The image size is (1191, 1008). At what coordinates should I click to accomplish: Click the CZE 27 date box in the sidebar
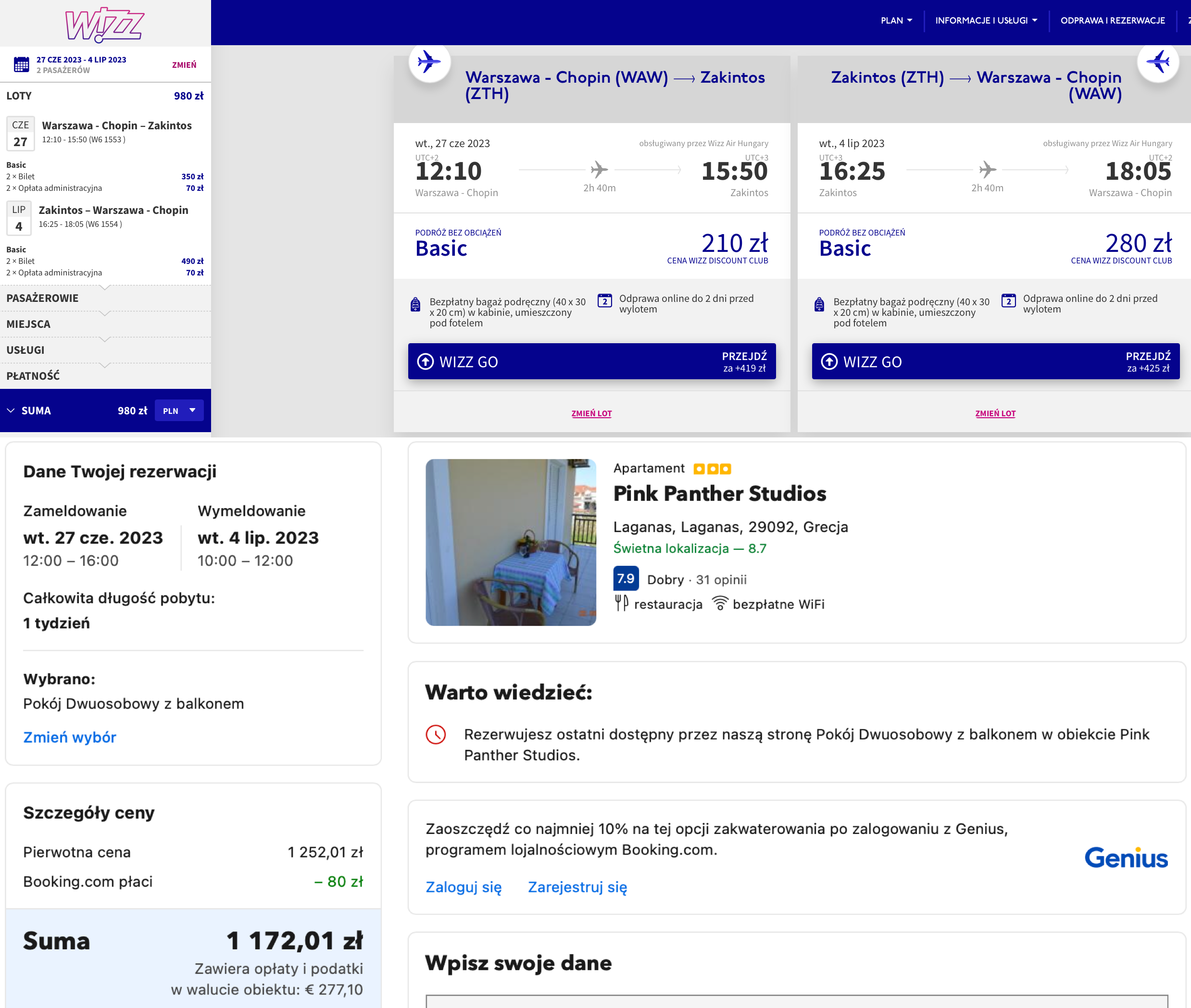point(21,134)
